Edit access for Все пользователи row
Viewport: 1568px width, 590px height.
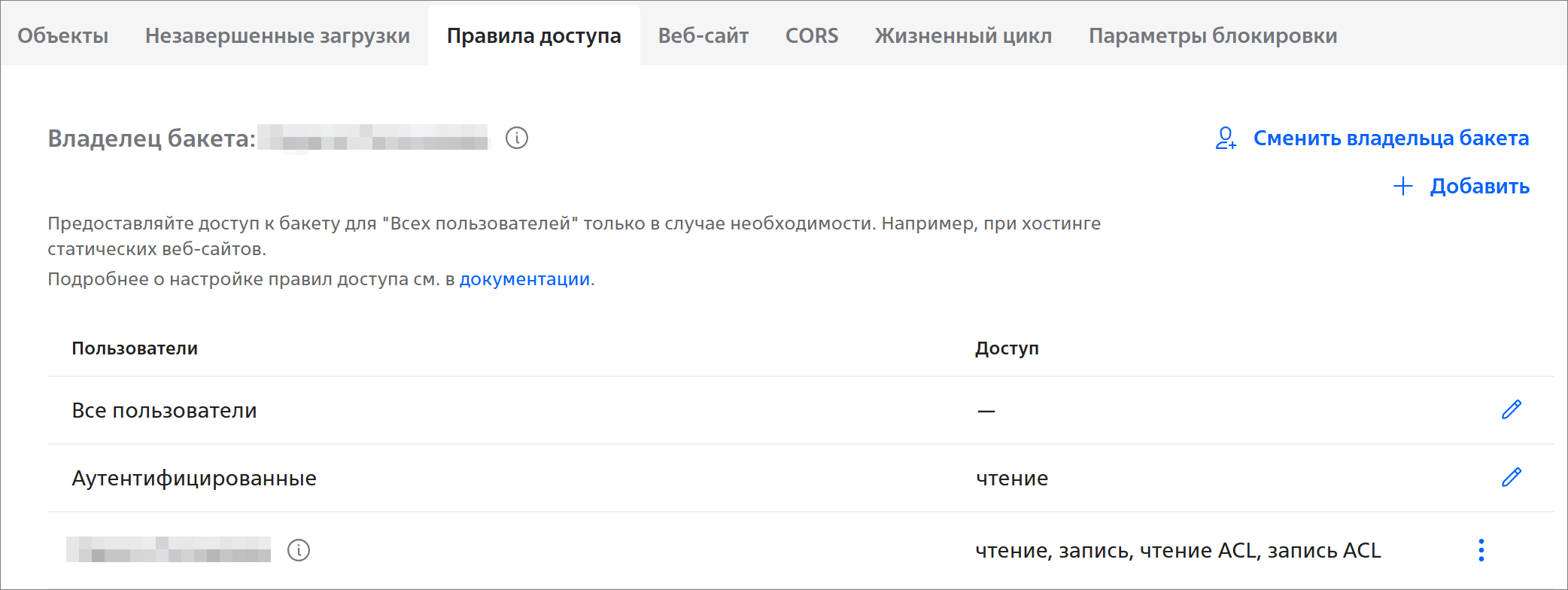point(1511,409)
